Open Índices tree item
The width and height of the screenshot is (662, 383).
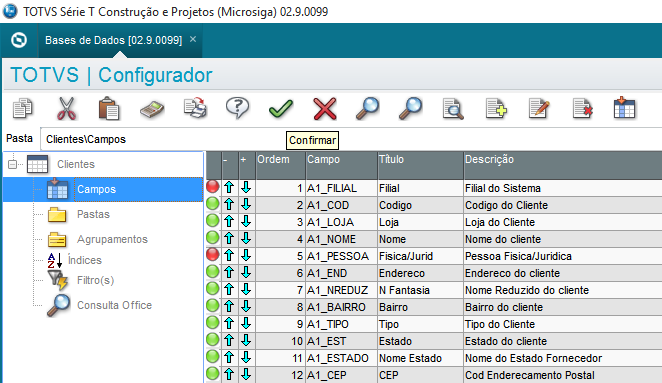(x=84, y=260)
